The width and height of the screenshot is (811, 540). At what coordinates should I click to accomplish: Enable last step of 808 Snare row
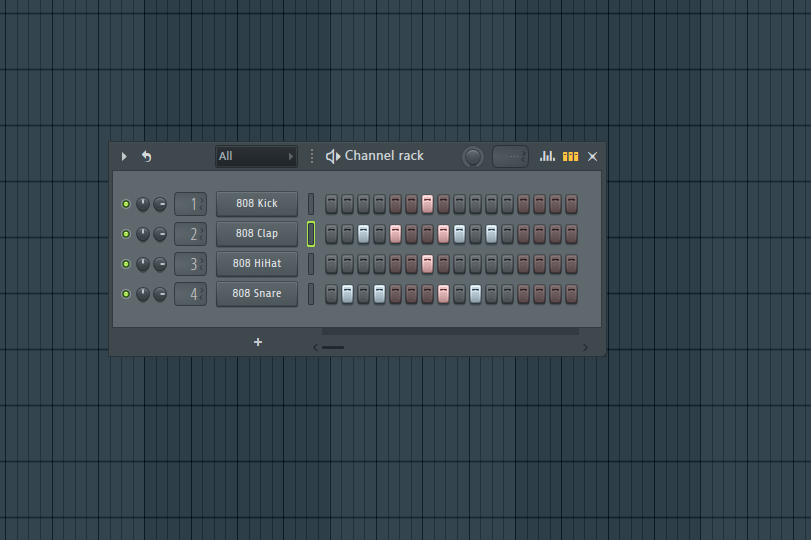(571, 294)
